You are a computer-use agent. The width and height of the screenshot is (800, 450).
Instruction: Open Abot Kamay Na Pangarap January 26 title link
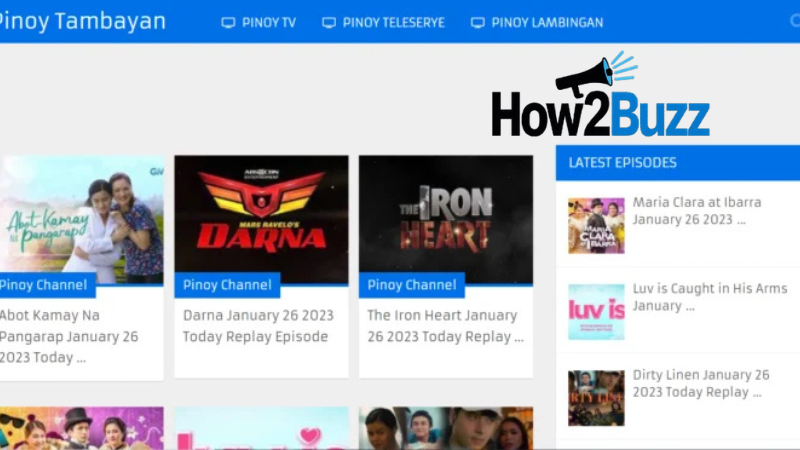(x=69, y=336)
